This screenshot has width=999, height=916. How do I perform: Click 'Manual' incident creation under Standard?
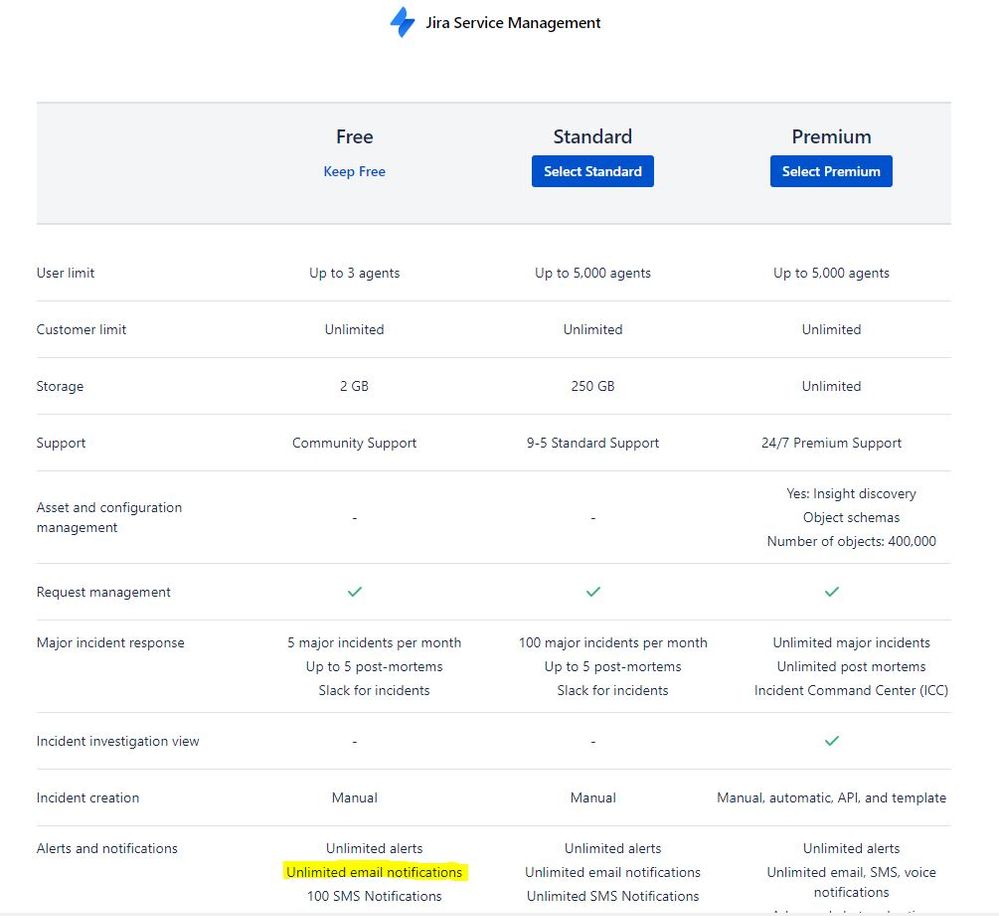pyautogui.click(x=593, y=798)
